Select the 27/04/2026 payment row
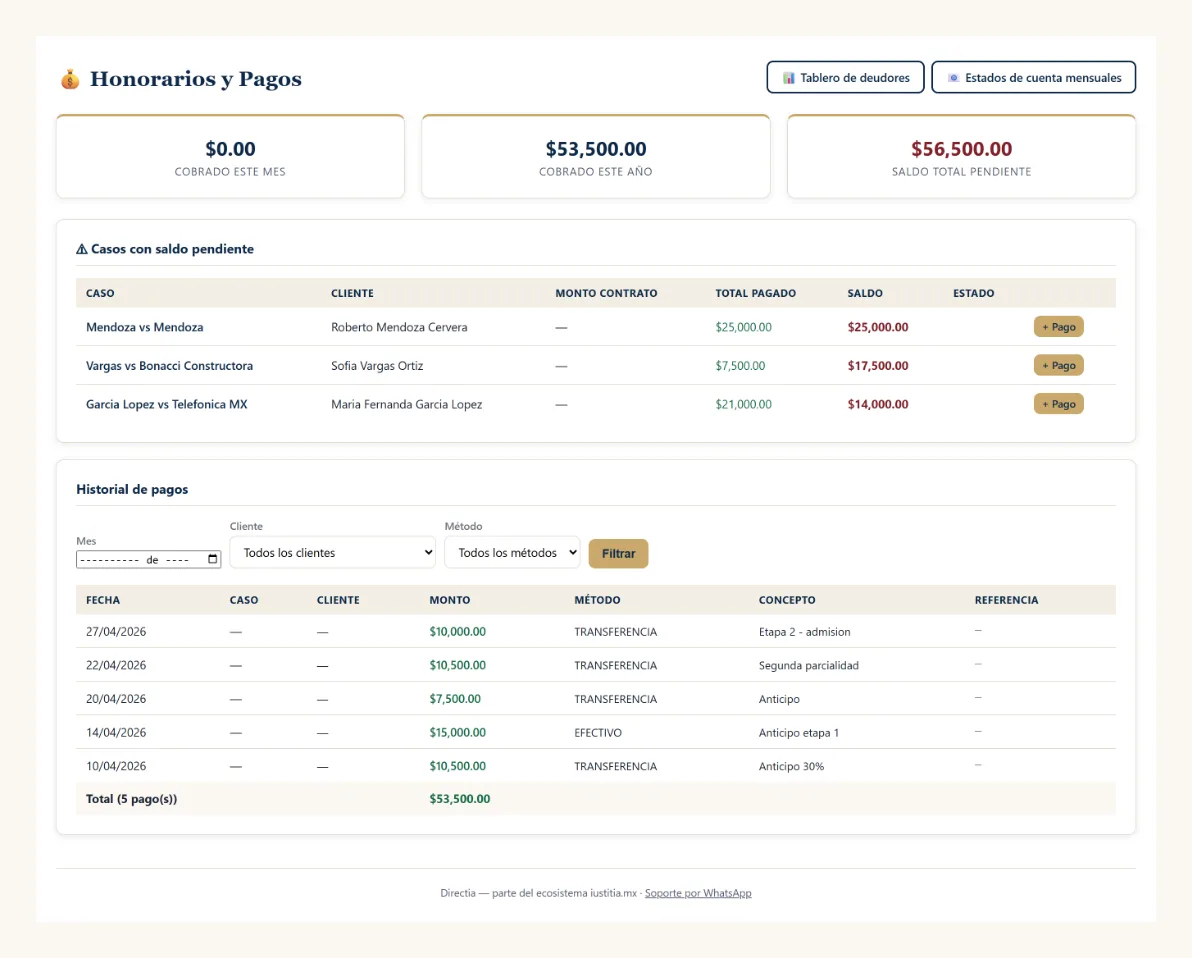The height and width of the screenshot is (958, 1192). pyautogui.click(x=596, y=631)
